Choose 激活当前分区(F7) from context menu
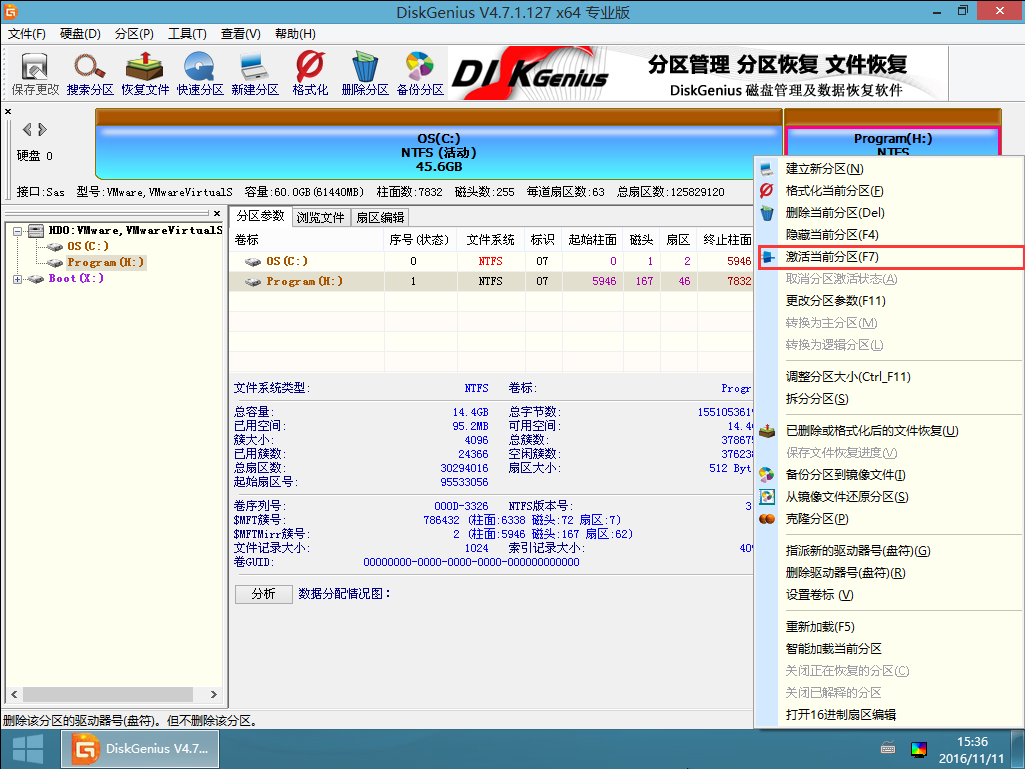 point(890,257)
